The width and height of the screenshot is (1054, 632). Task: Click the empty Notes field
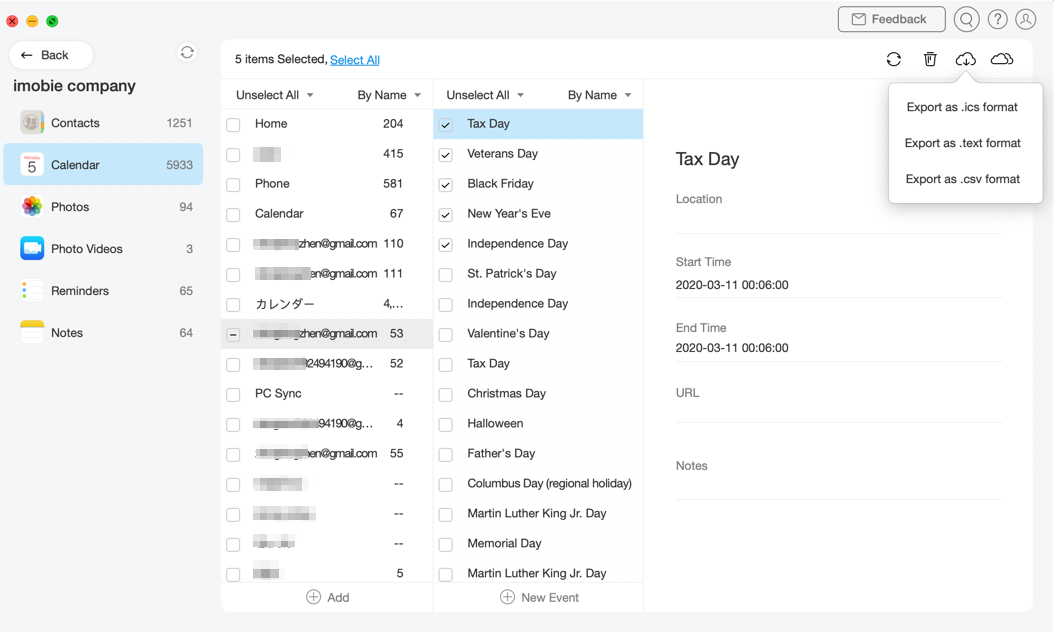[x=839, y=487]
